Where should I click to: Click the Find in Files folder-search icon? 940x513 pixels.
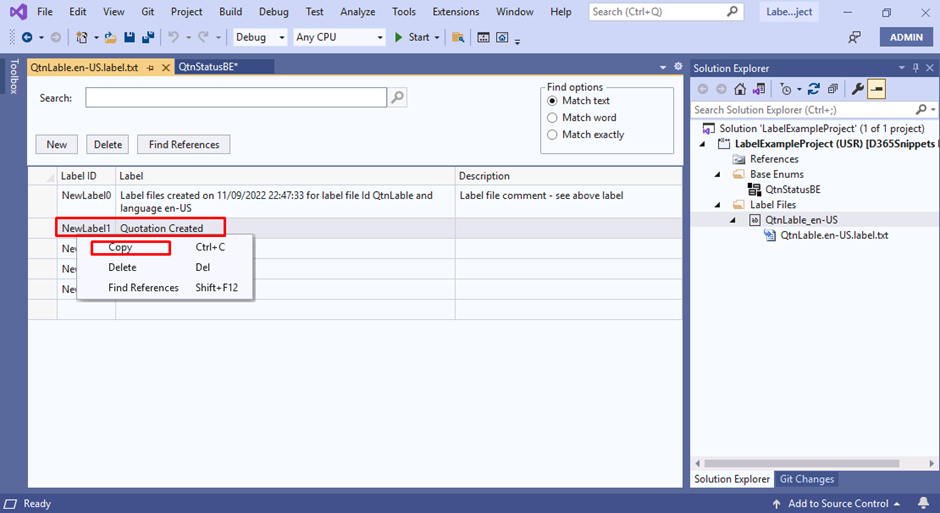[x=458, y=37]
